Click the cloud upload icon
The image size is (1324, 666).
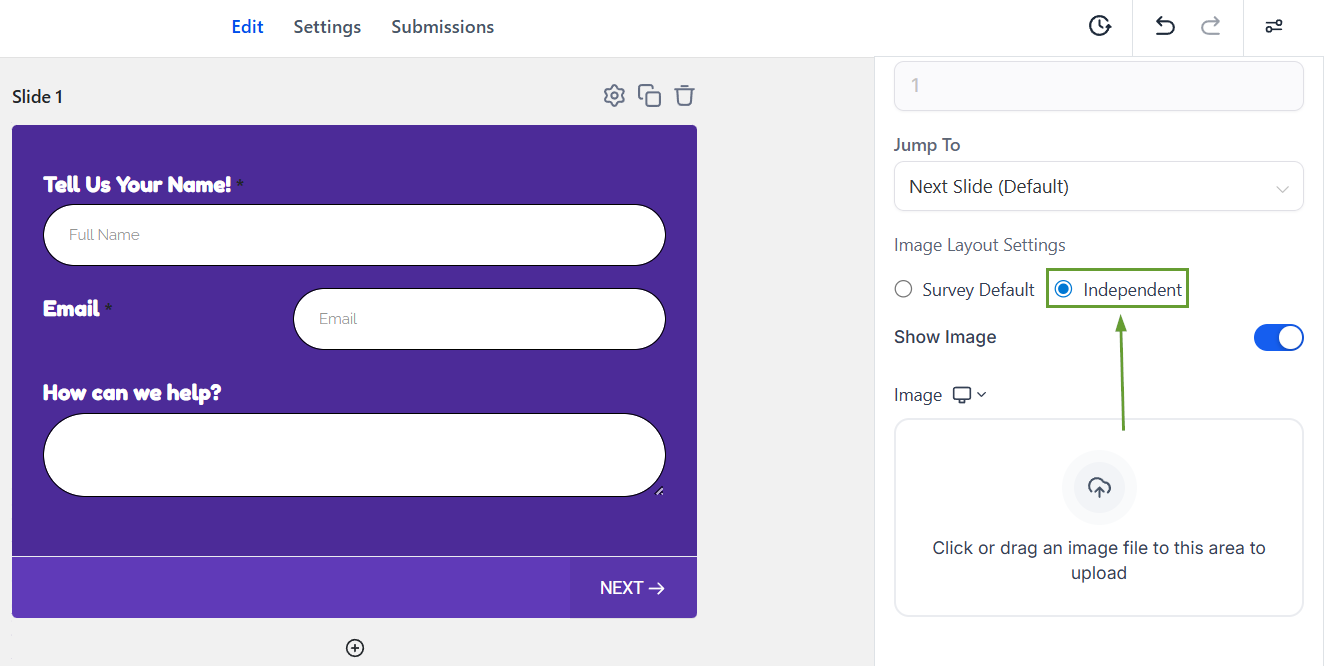click(x=1099, y=488)
